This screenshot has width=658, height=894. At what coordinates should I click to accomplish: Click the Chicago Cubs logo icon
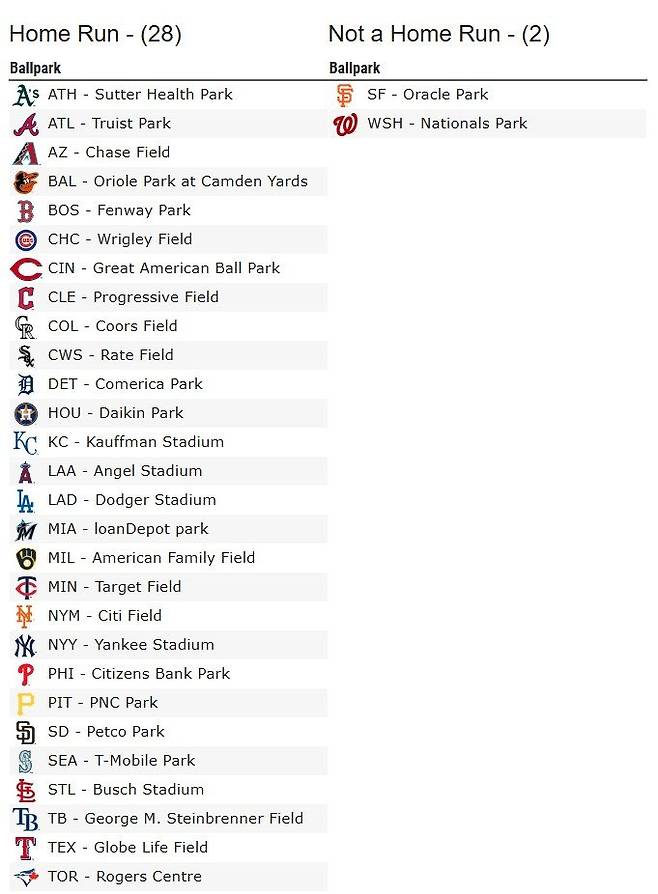(x=26, y=240)
